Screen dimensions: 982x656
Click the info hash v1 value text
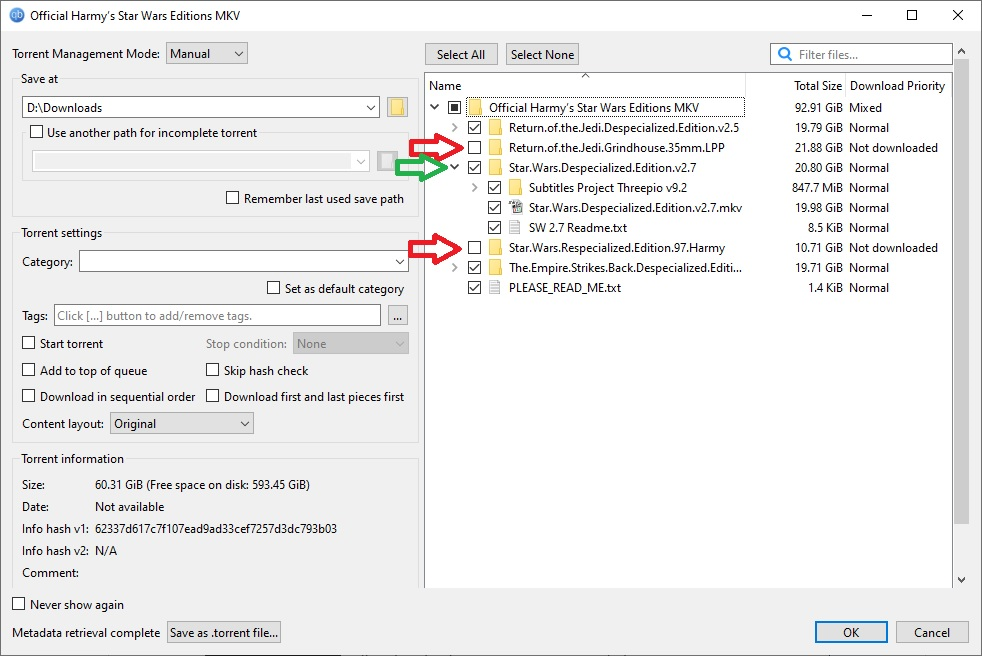(216, 529)
